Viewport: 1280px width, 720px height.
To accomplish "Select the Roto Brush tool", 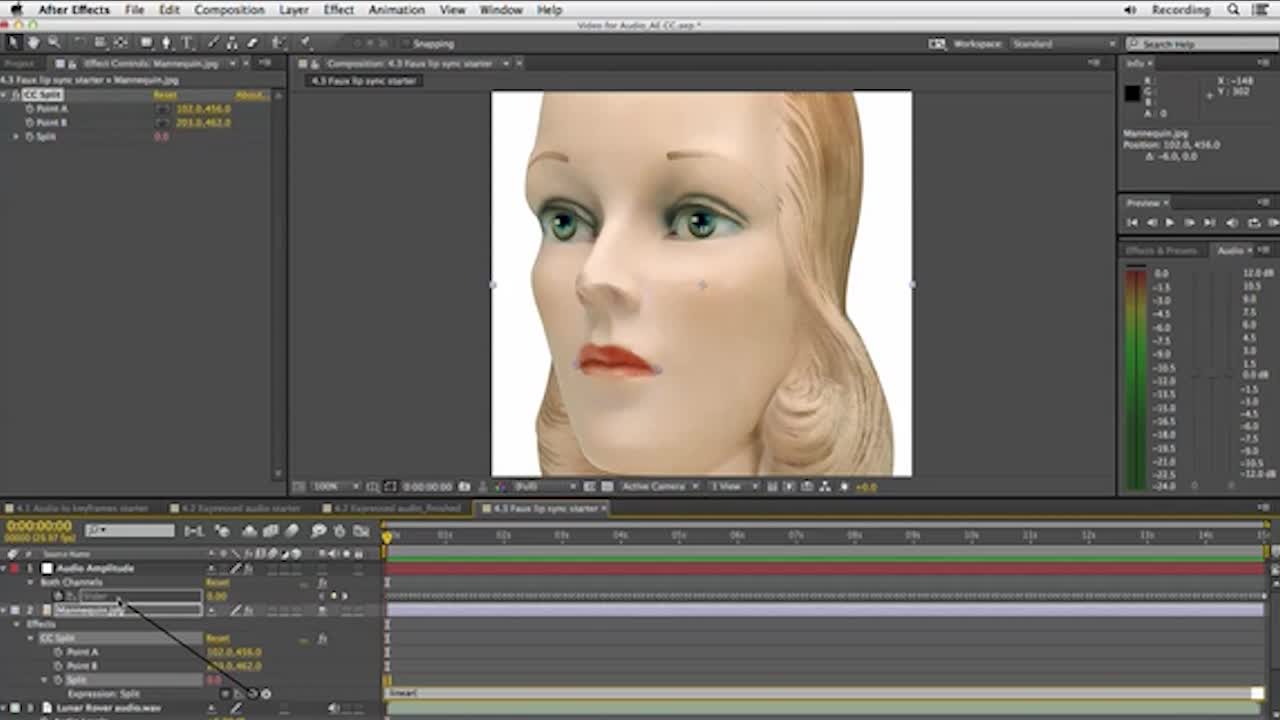I will point(277,43).
